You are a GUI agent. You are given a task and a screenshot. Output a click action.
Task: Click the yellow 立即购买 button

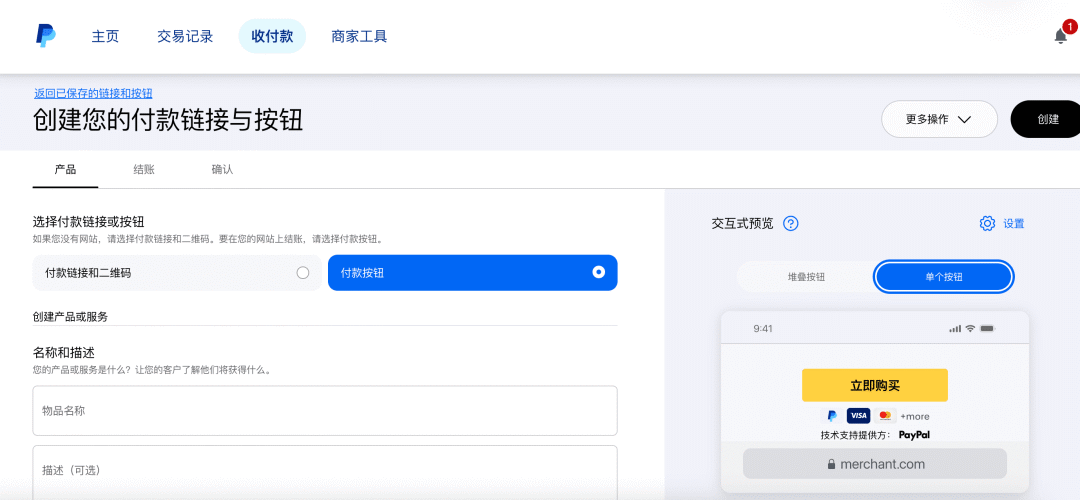coord(875,385)
